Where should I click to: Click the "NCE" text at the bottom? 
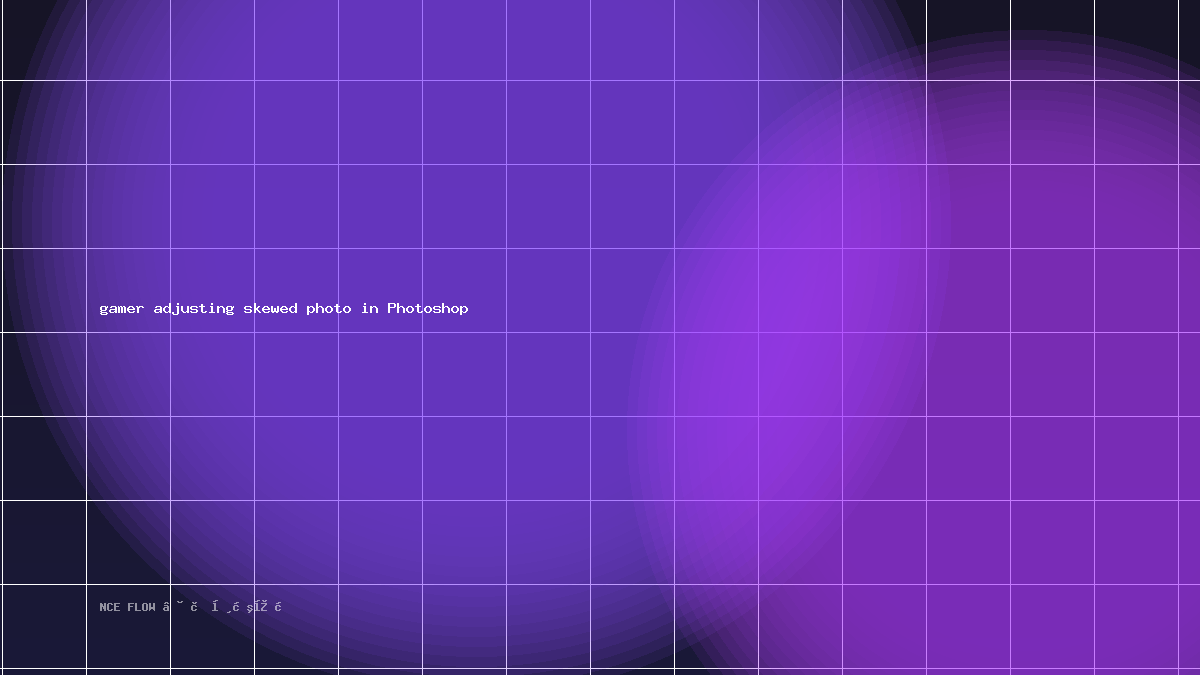pos(110,607)
